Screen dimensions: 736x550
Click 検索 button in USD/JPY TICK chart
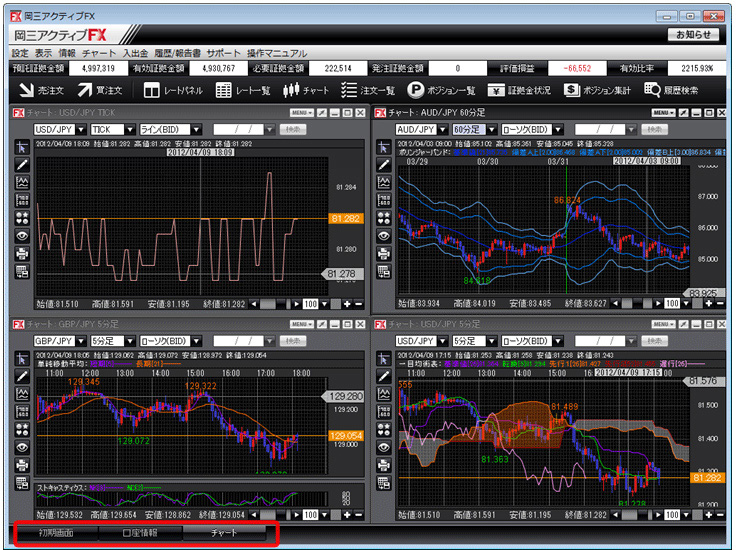click(x=293, y=130)
